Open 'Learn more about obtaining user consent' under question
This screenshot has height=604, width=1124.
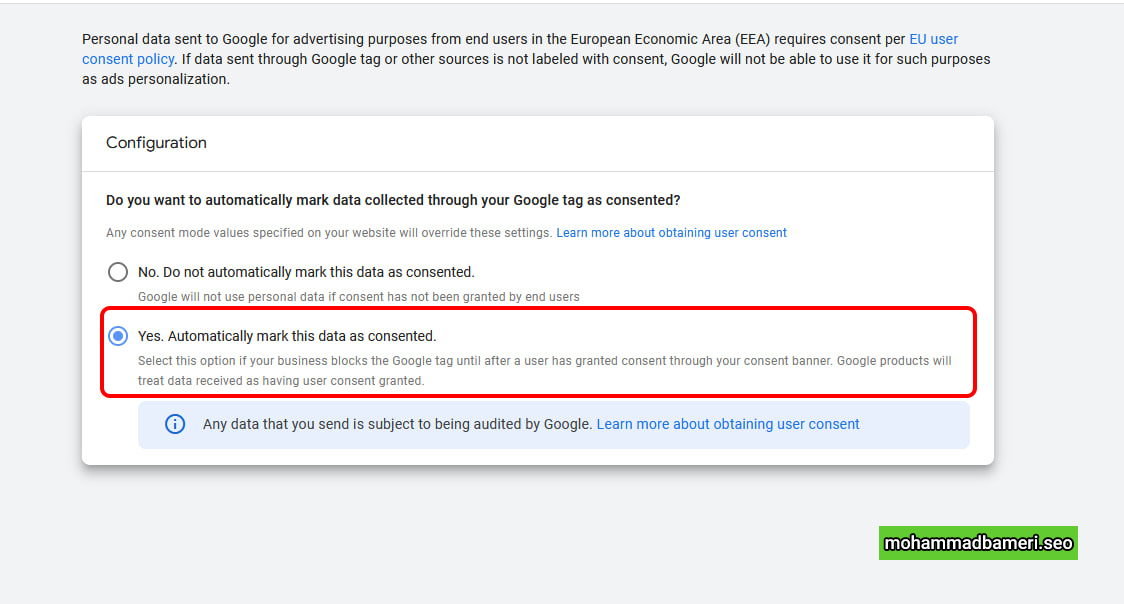pyautogui.click(x=671, y=233)
